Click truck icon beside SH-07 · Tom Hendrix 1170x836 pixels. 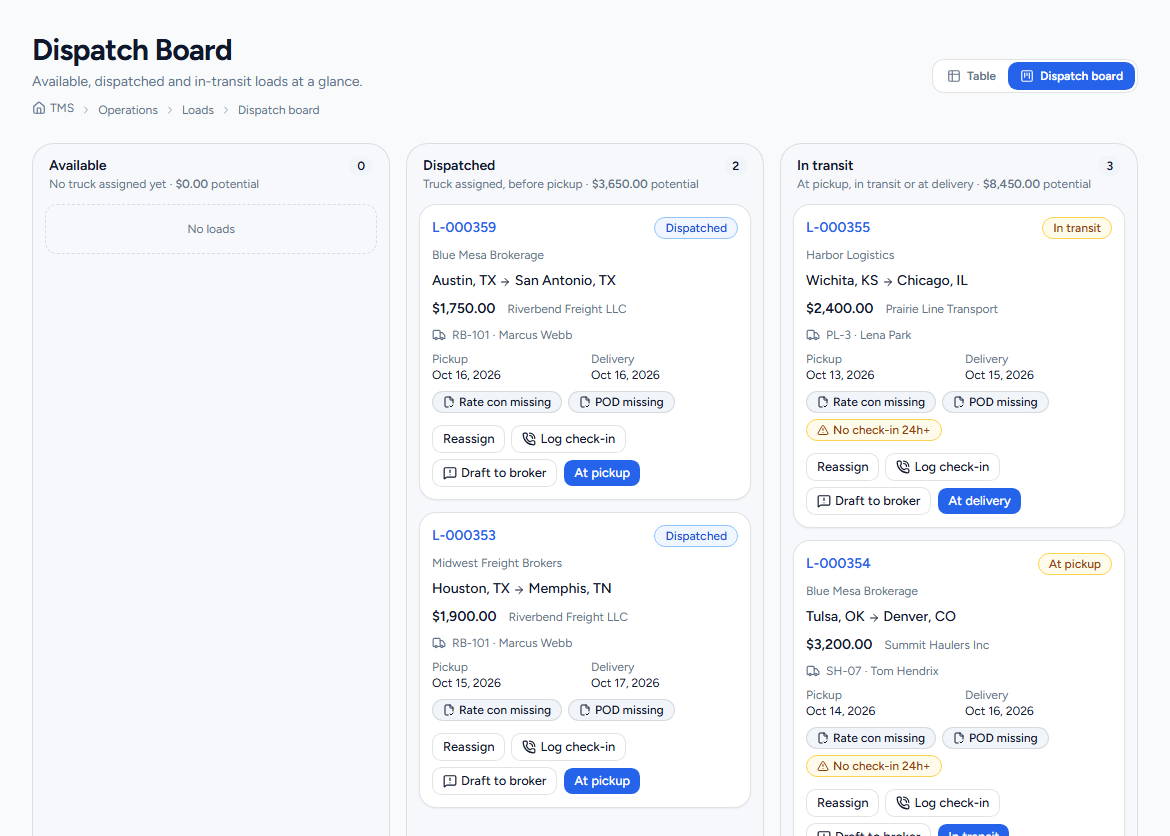[x=813, y=671]
